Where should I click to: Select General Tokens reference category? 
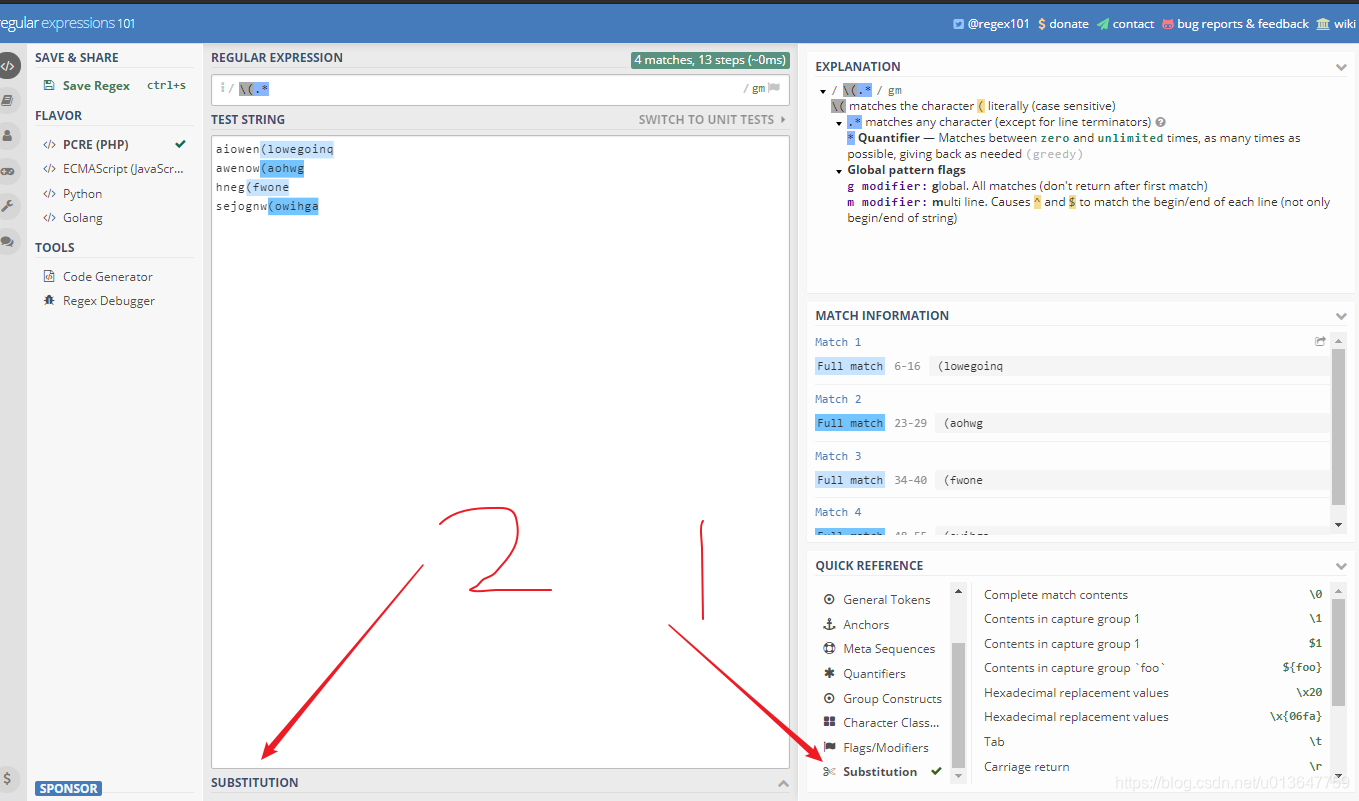[x=876, y=599]
